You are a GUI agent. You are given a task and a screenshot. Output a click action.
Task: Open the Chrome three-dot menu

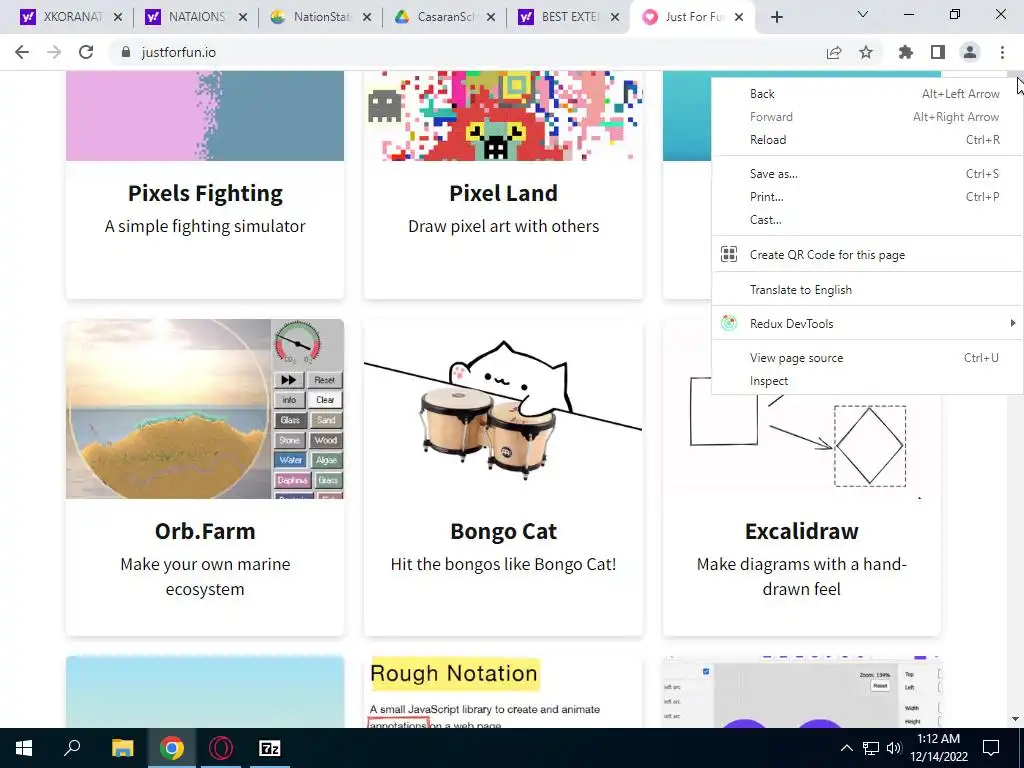[1002, 52]
